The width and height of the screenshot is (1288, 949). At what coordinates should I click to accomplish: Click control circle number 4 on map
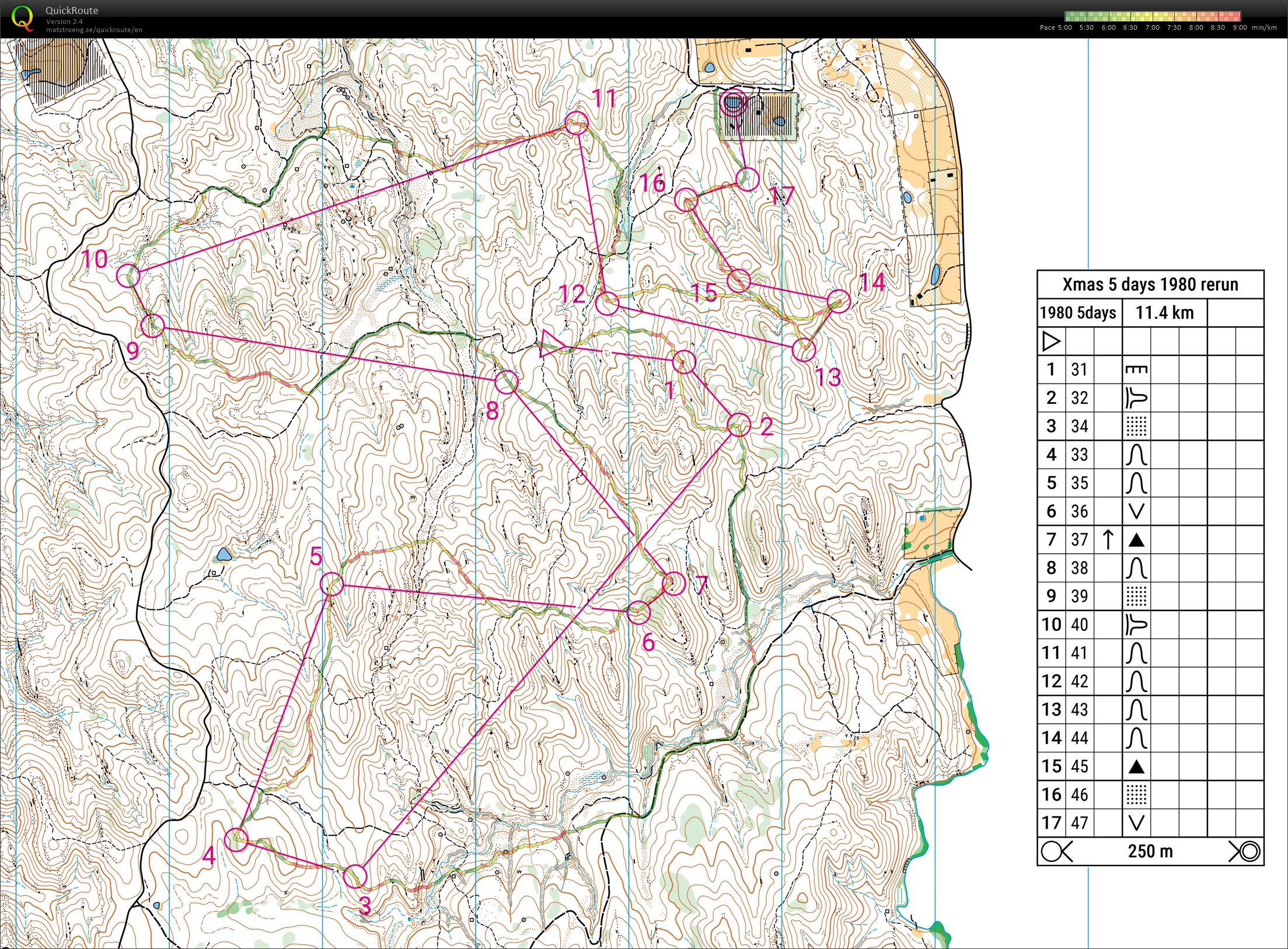point(236,839)
